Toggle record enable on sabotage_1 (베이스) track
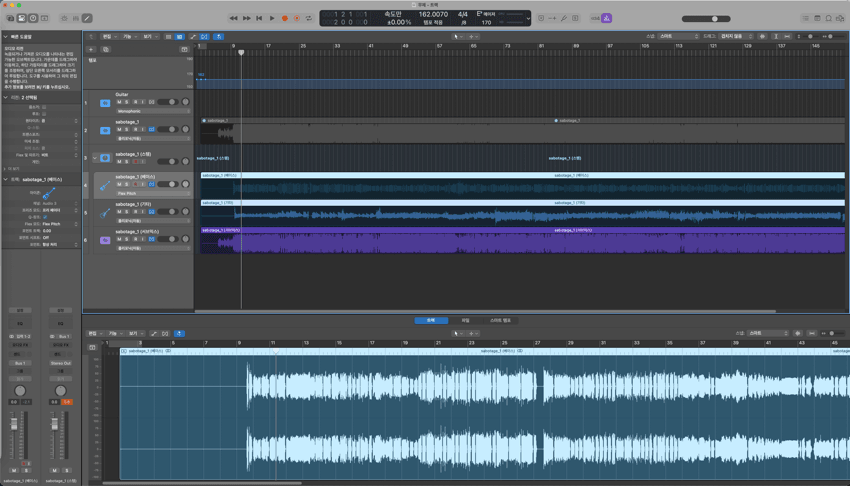Image resolution: width=850 pixels, height=486 pixels. coord(135,184)
